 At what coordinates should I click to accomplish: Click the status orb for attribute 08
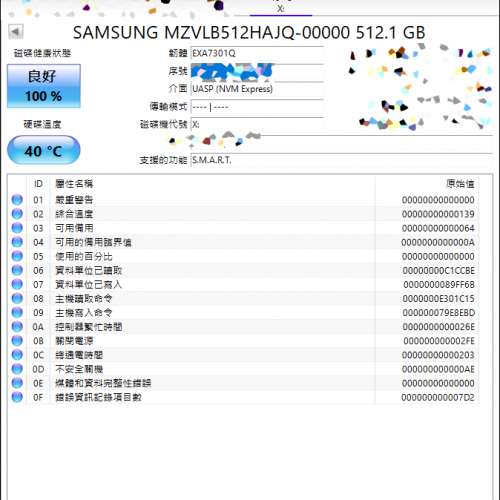[x=17, y=298]
